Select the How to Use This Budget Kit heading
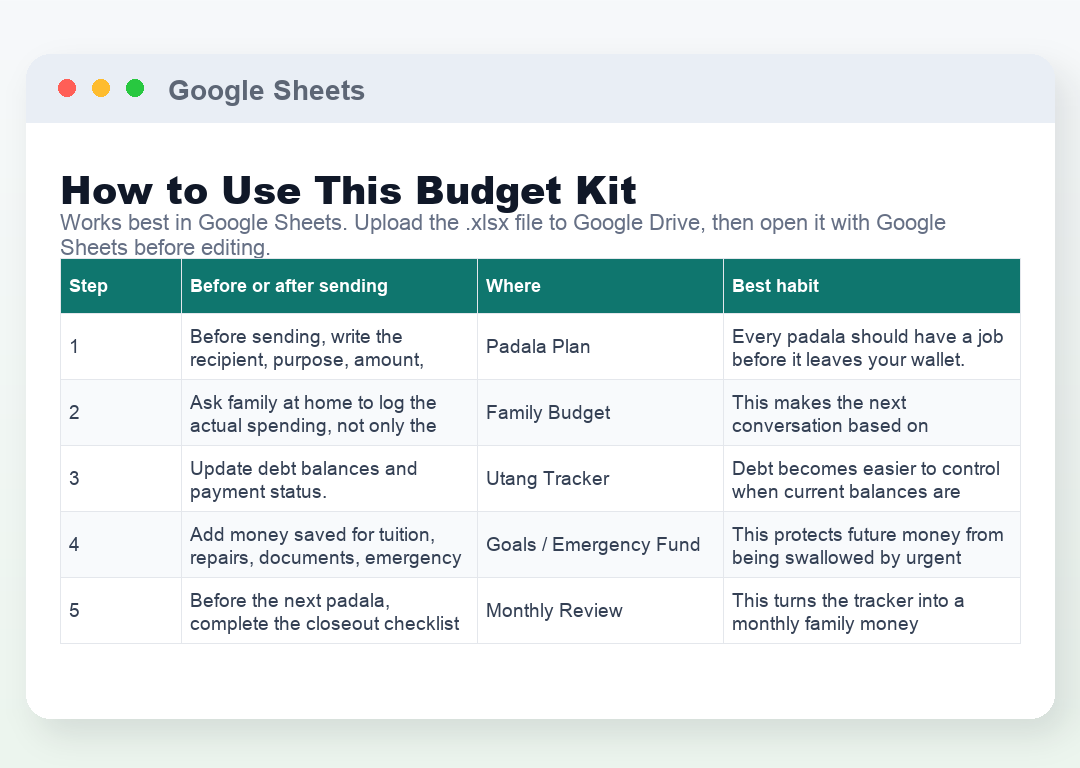 [349, 190]
